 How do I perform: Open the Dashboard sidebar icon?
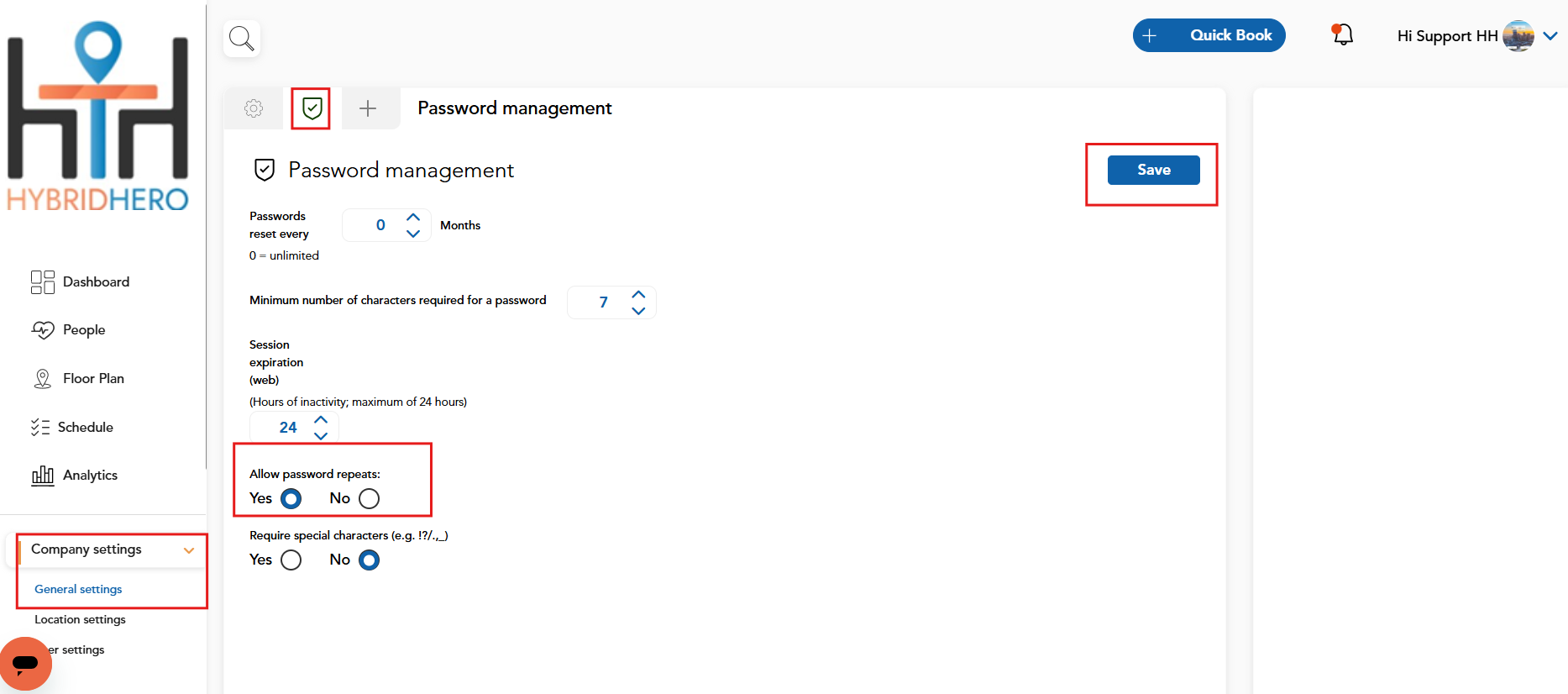[x=43, y=281]
